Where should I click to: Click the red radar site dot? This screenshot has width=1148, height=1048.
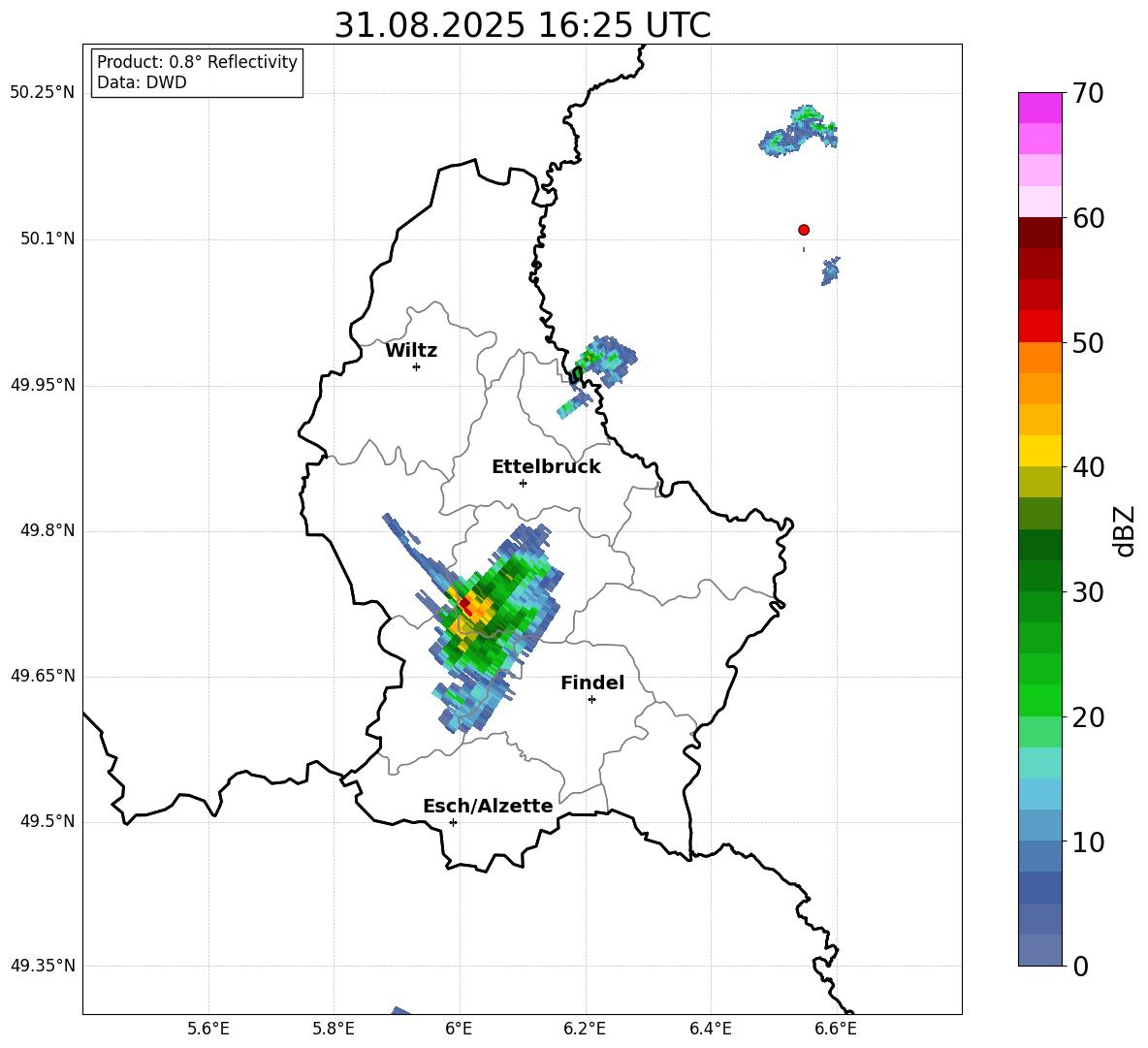pos(804,230)
